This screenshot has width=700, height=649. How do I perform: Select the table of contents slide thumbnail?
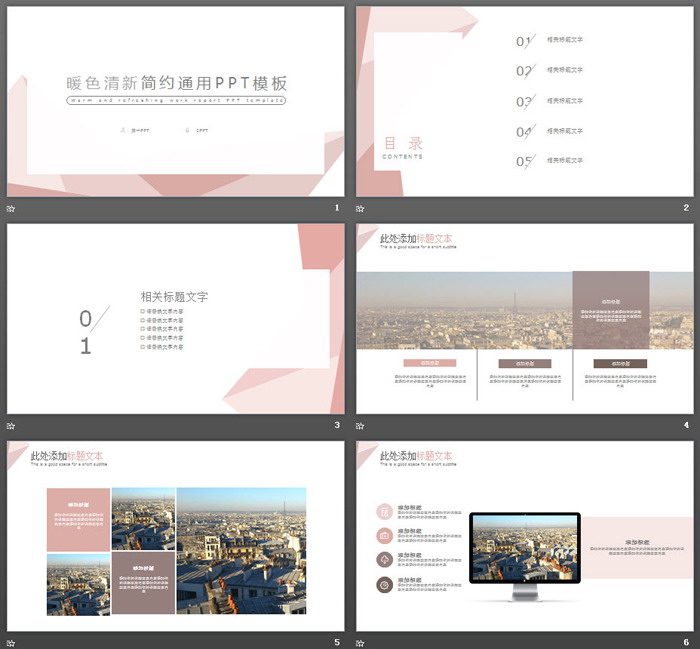click(524, 101)
